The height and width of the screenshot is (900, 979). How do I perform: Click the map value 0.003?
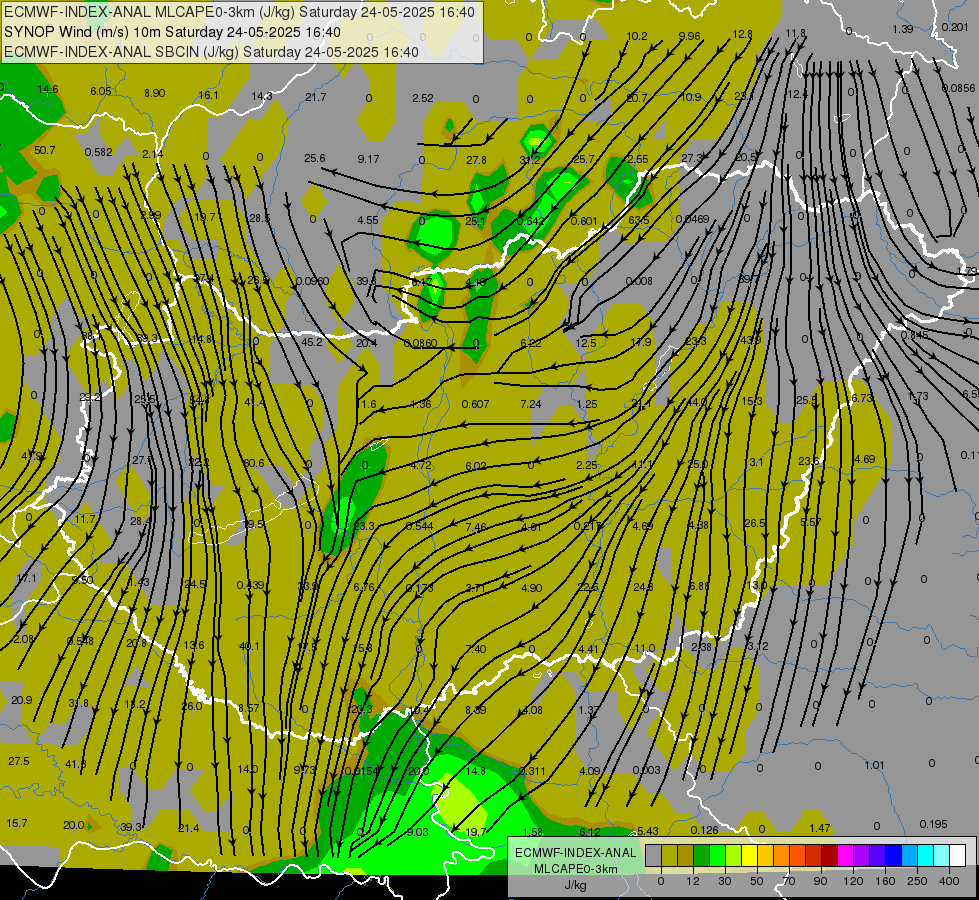pos(646,769)
